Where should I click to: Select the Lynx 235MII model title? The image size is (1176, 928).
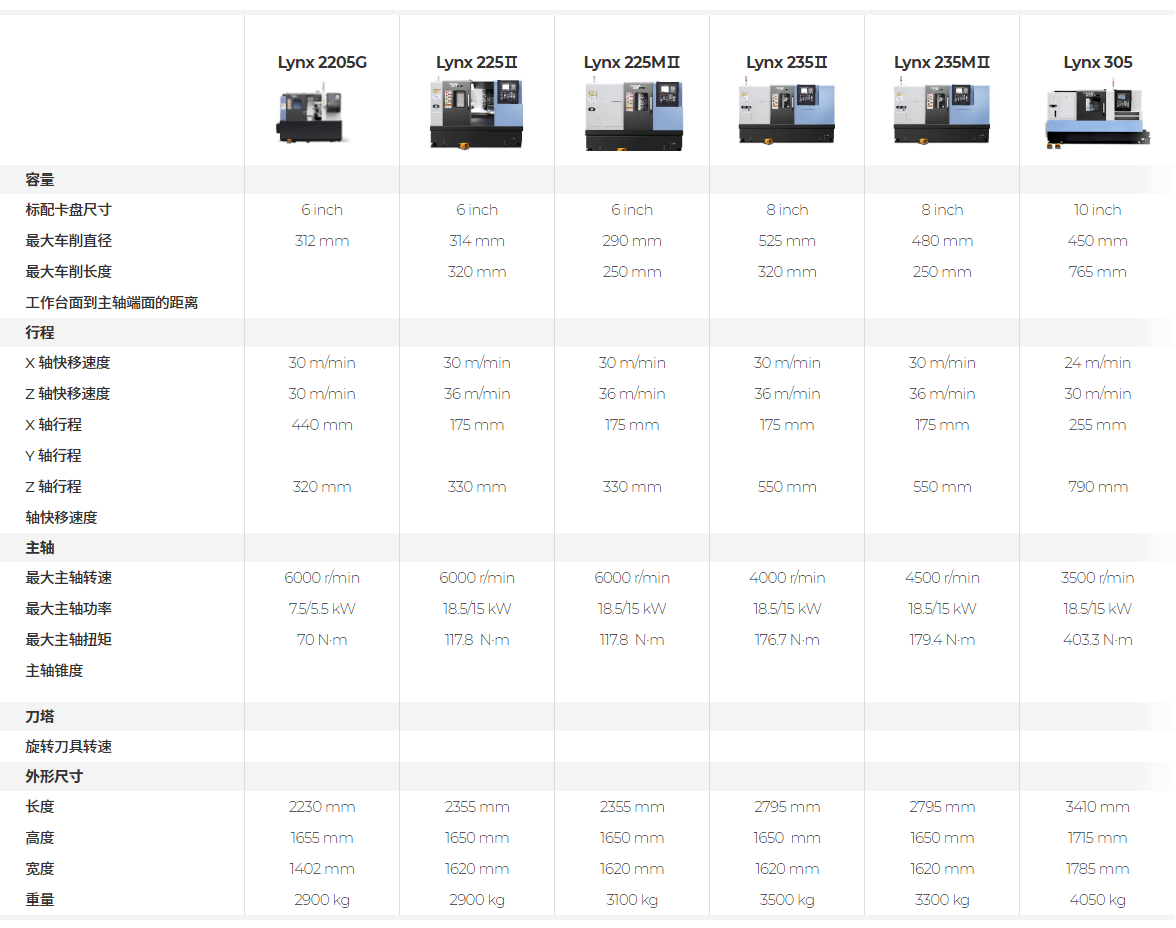pyautogui.click(x=941, y=62)
